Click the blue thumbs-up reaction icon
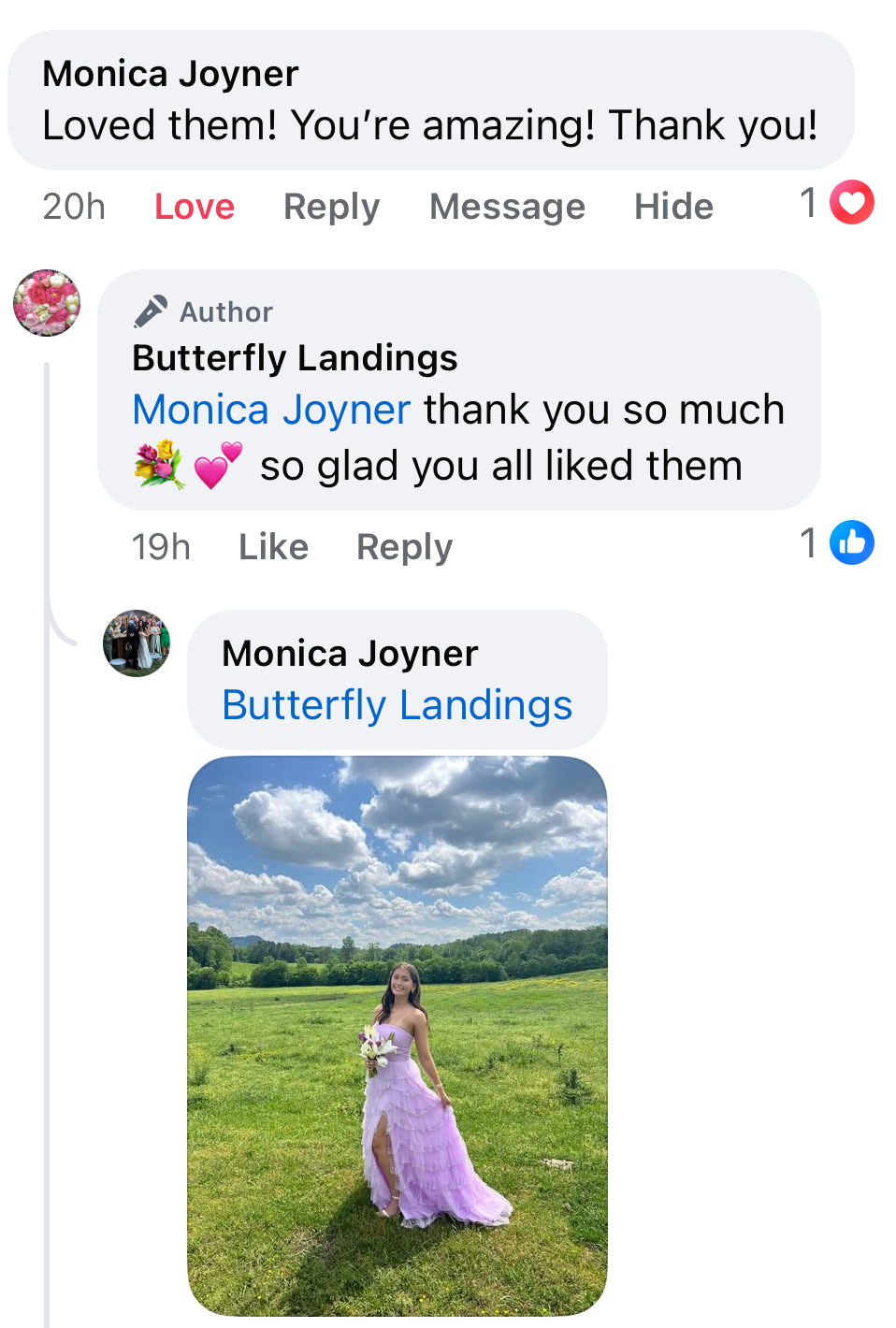 (851, 542)
